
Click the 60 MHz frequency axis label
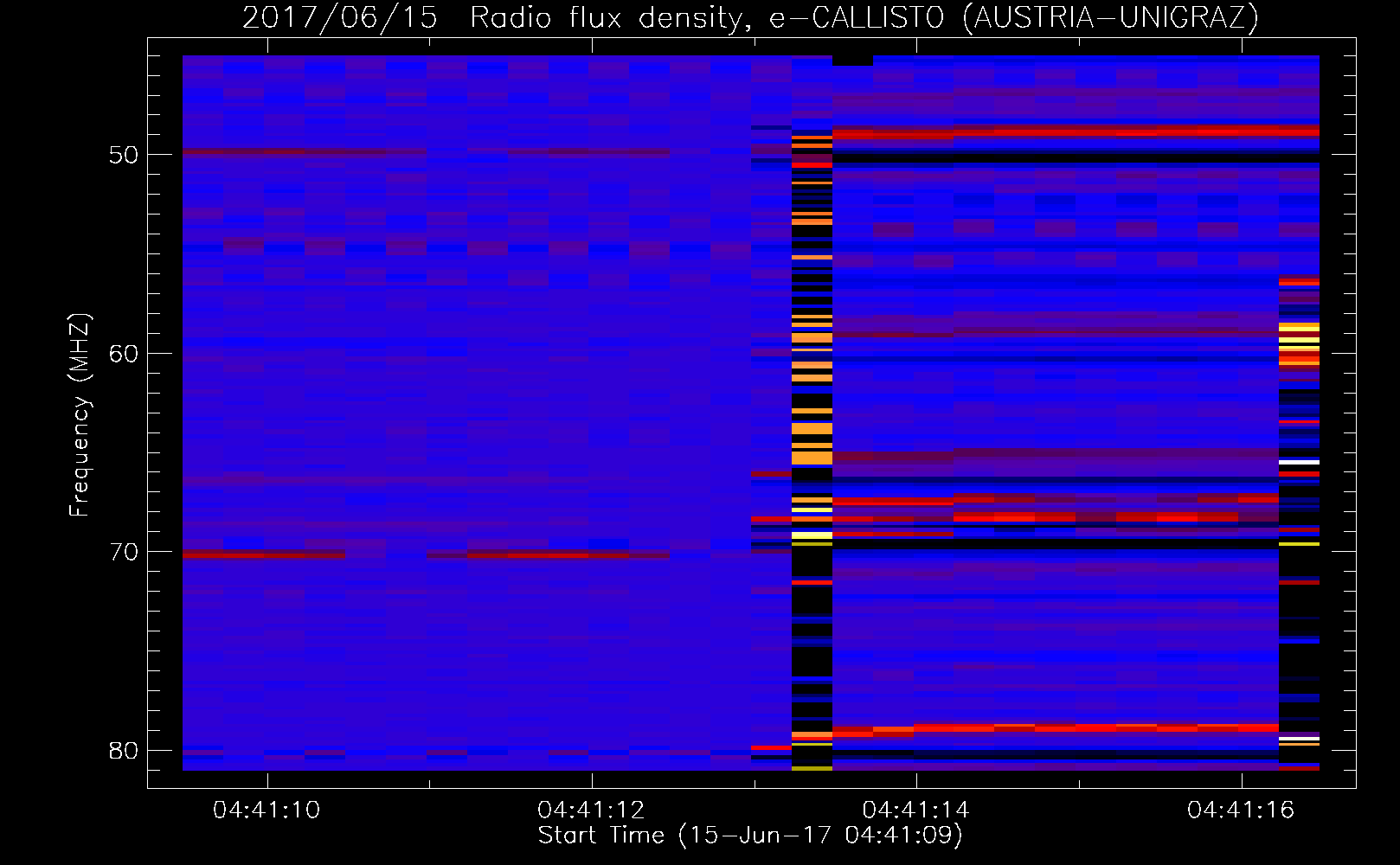[x=124, y=354]
